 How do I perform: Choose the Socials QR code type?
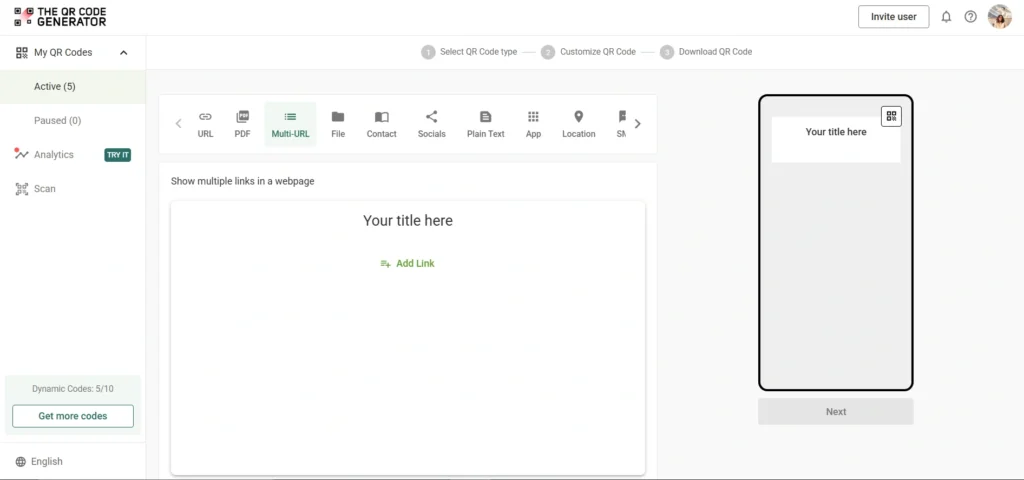[x=432, y=124]
